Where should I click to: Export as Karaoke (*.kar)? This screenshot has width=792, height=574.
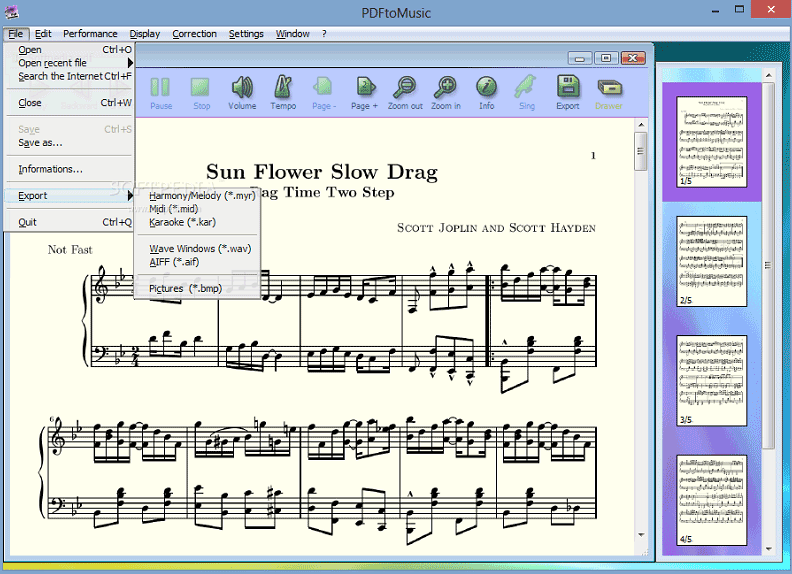pyautogui.click(x=197, y=222)
